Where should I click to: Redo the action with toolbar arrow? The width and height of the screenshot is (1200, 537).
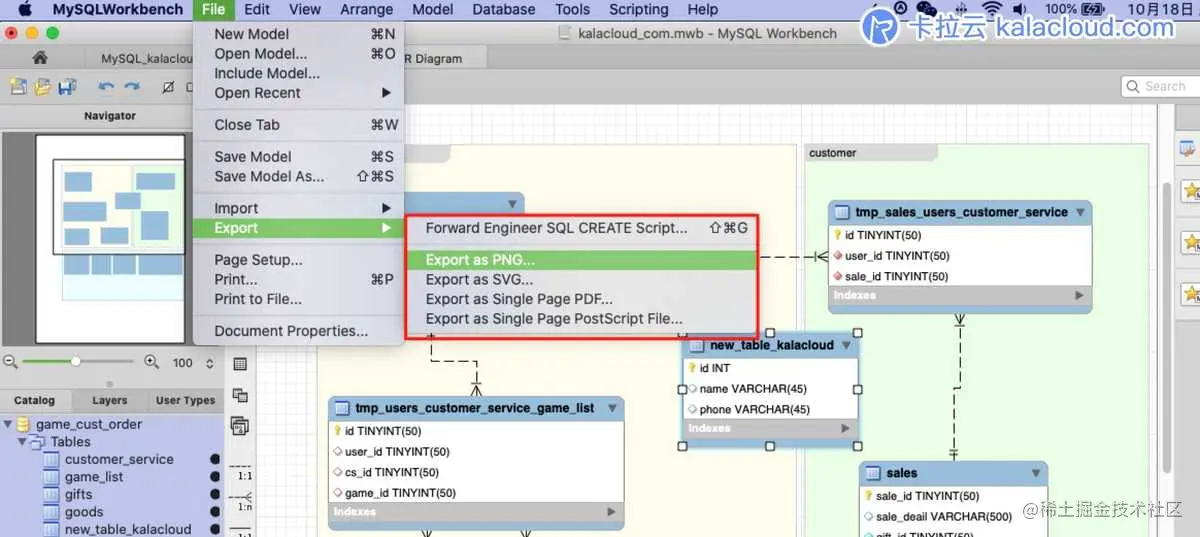point(131,87)
